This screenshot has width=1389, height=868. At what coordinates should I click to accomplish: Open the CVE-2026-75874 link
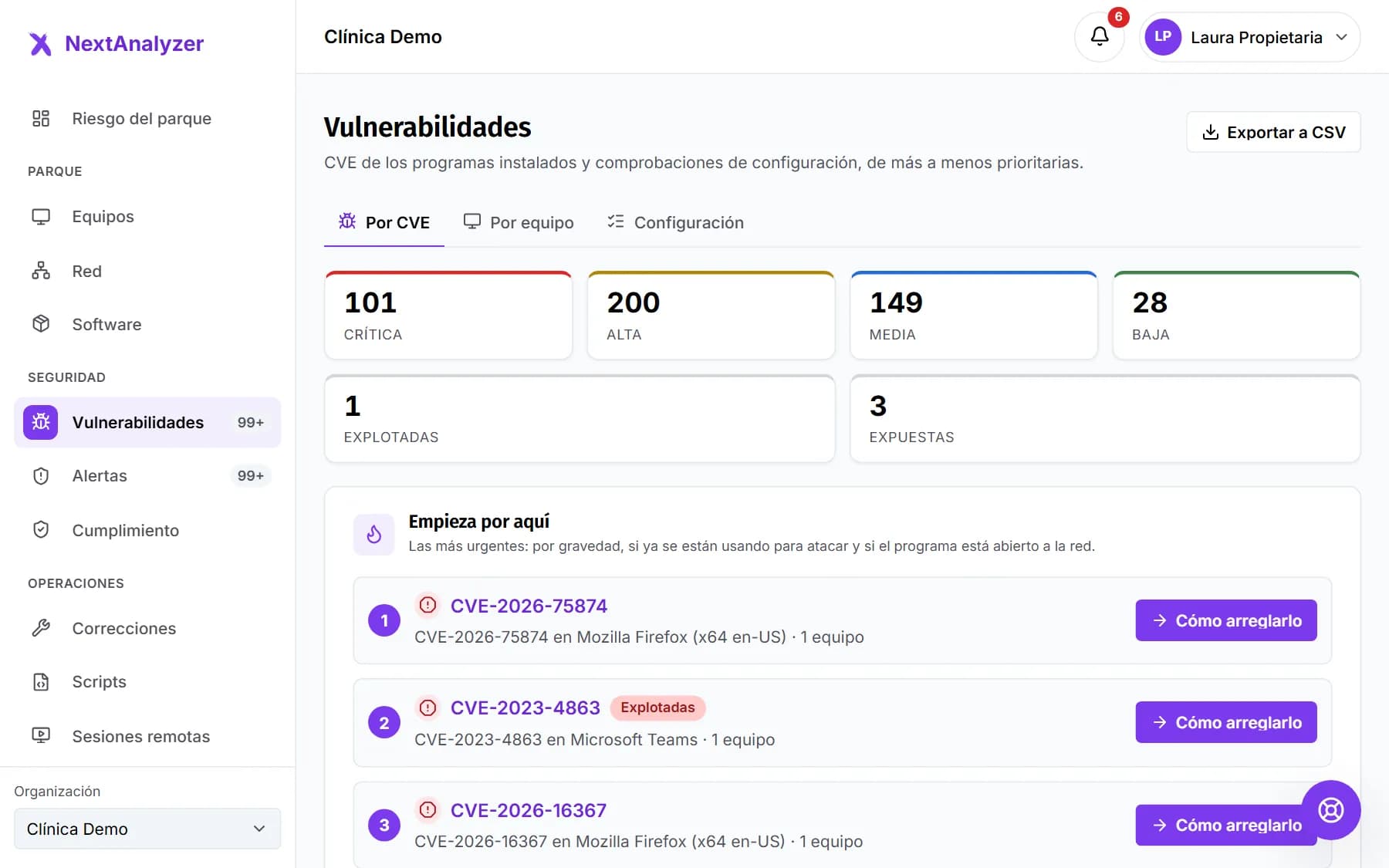coord(529,606)
